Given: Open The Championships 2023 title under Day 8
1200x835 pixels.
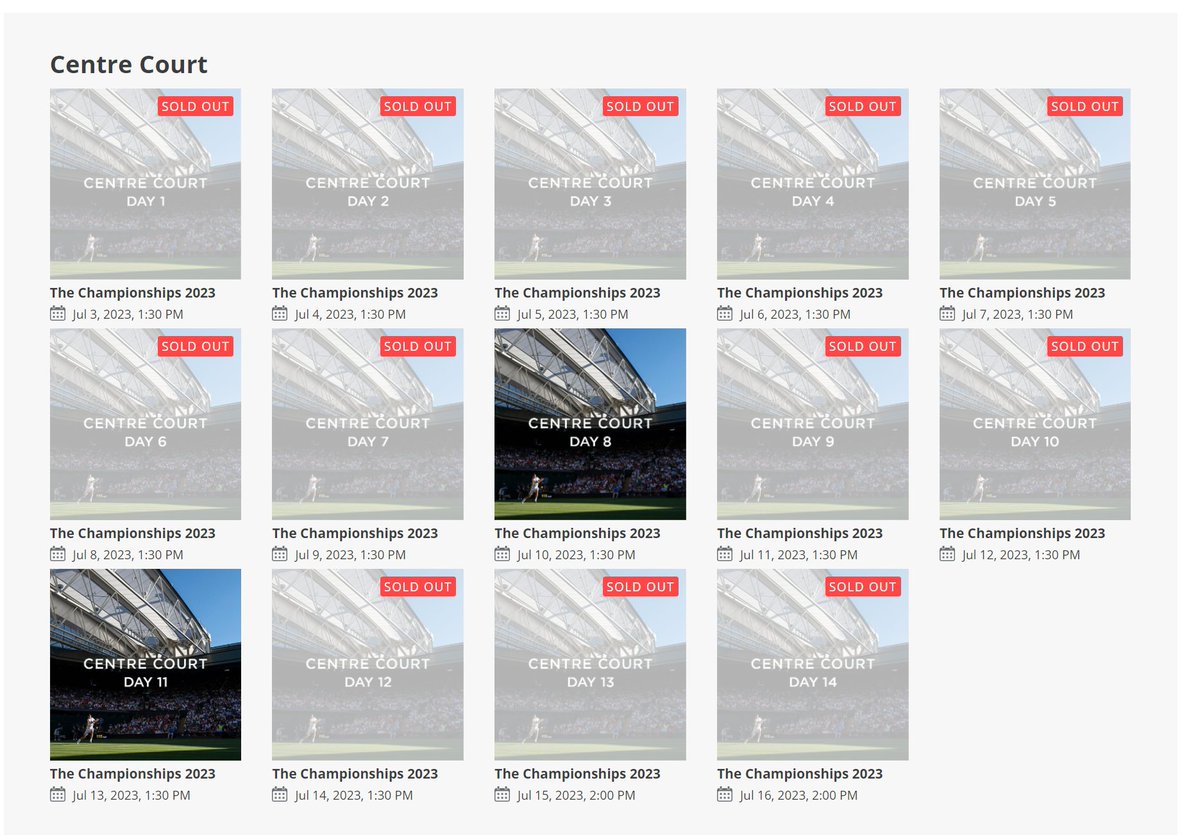Looking at the screenshot, I should [x=578, y=533].
